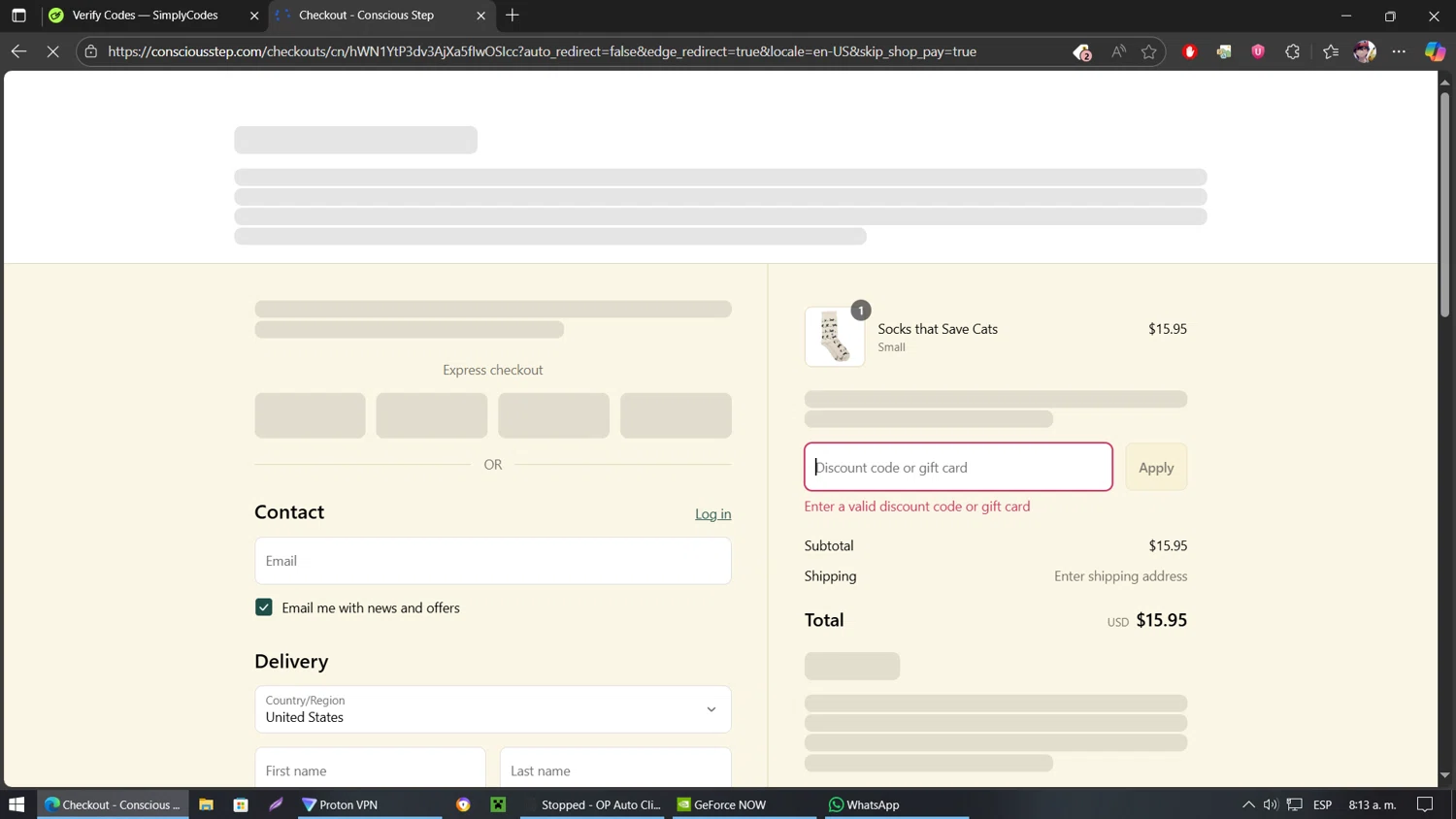
Task: Open the shopping coupons tag icon
Action: pos(1082,52)
